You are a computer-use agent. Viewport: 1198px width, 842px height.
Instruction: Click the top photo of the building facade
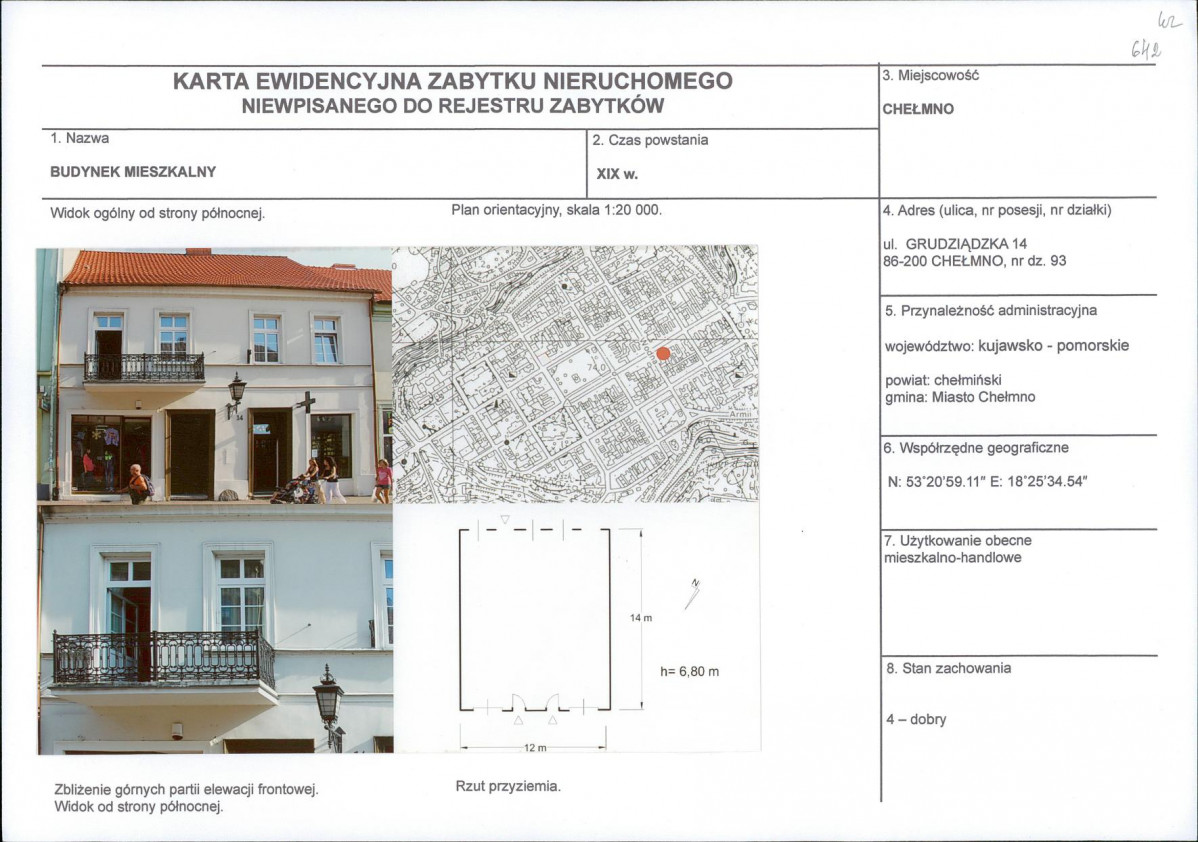(x=214, y=375)
